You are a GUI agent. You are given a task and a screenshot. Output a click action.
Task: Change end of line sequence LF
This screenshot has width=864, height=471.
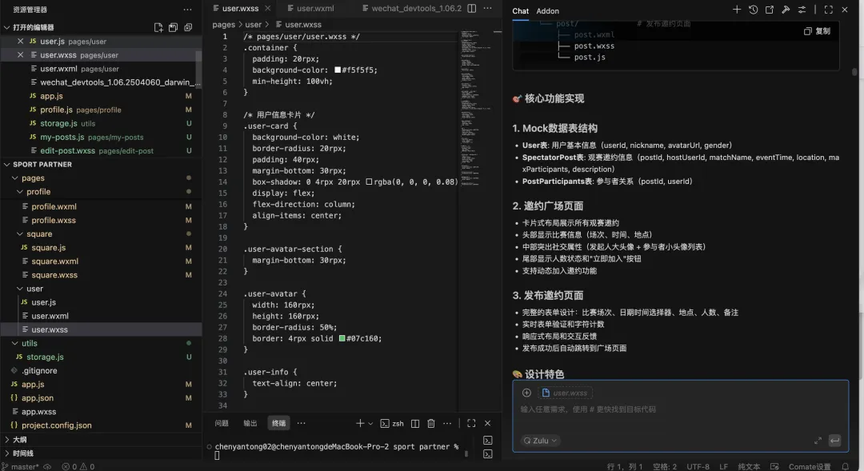coord(723,467)
